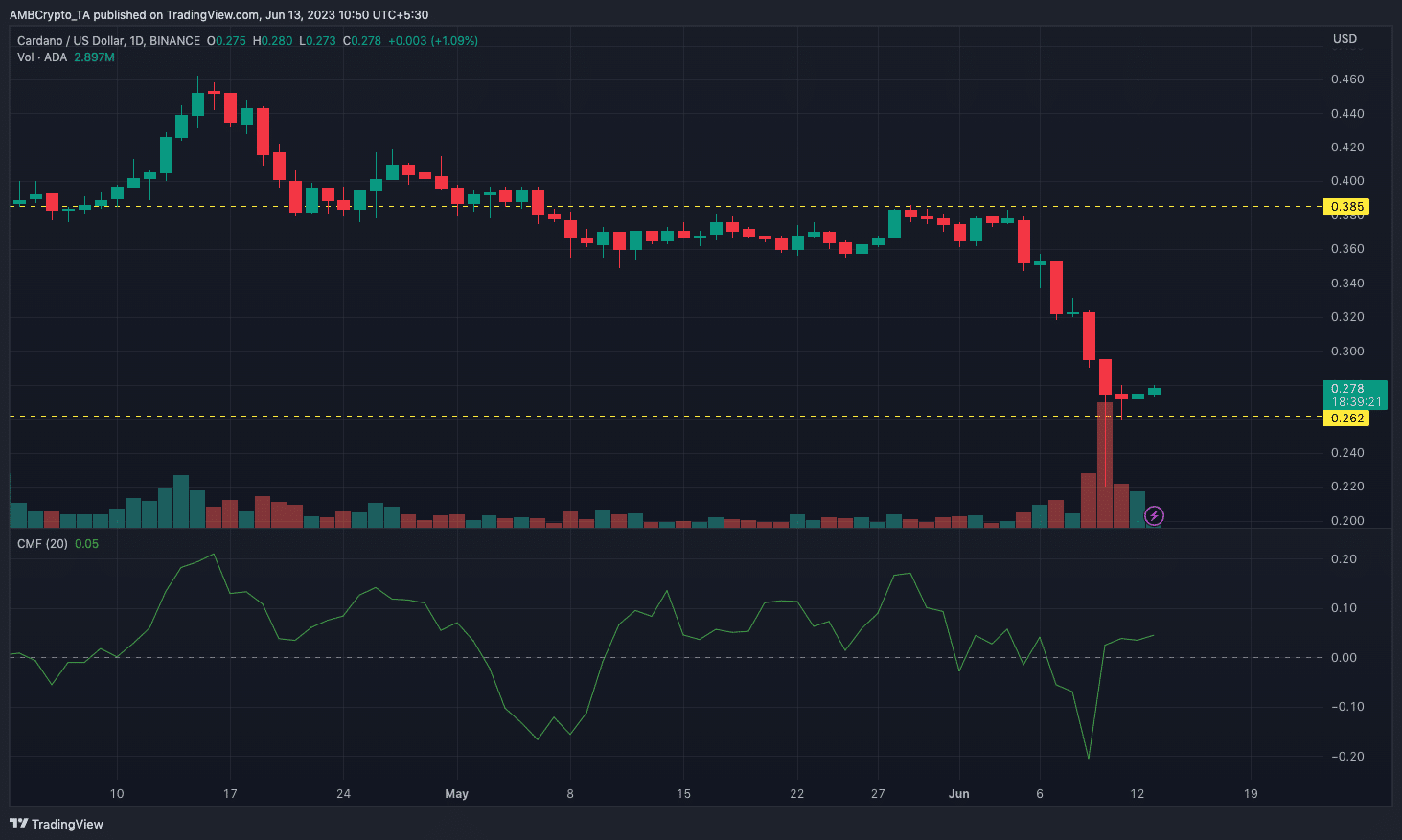Click the 0.300 price axis value
The height and width of the screenshot is (840, 1402).
click(1346, 352)
